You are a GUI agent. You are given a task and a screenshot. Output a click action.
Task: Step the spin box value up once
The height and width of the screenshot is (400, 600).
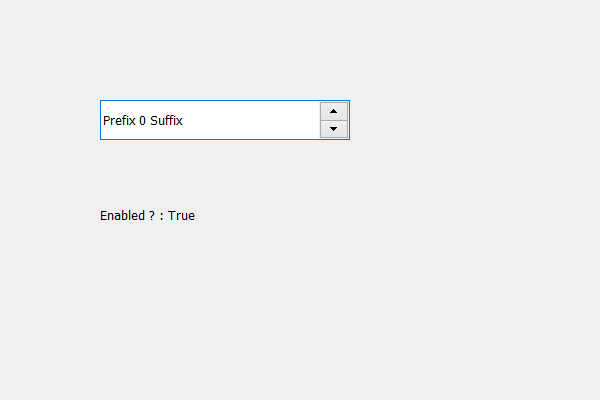click(x=333, y=111)
